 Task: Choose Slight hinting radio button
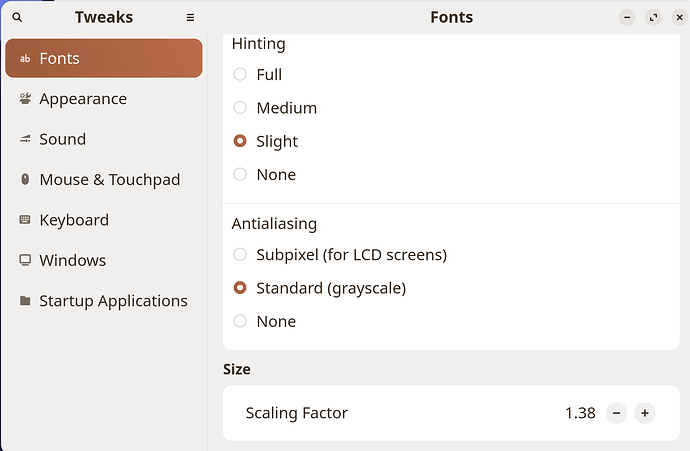click(240, 142)
